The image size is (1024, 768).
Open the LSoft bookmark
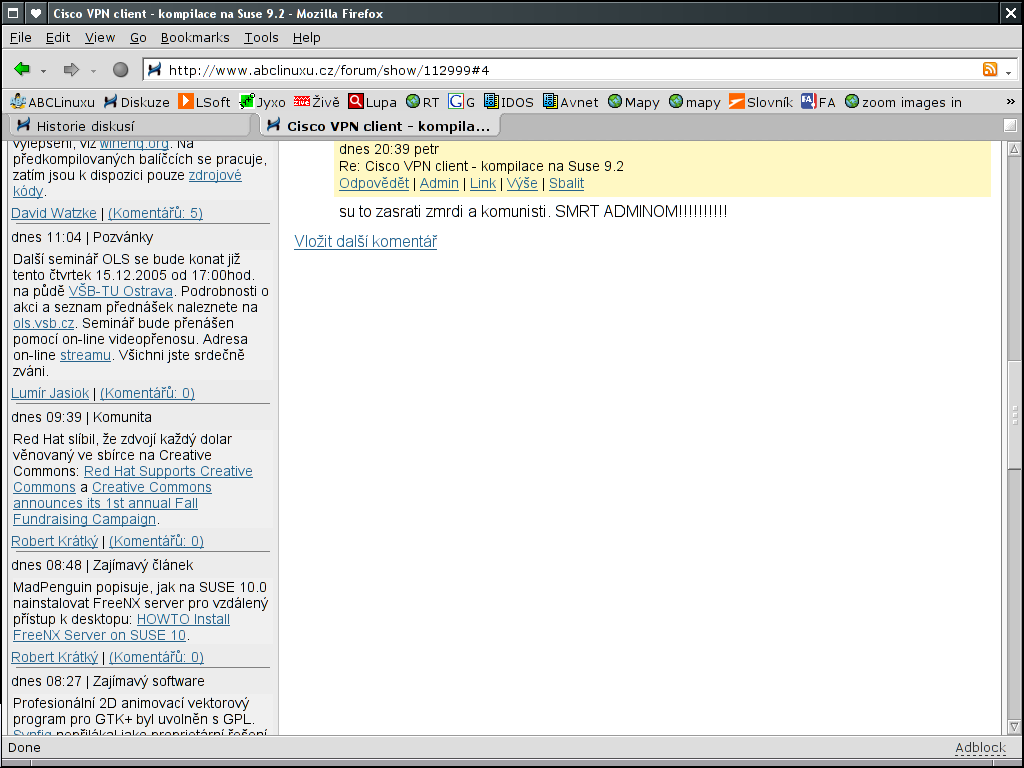[204, 102]
